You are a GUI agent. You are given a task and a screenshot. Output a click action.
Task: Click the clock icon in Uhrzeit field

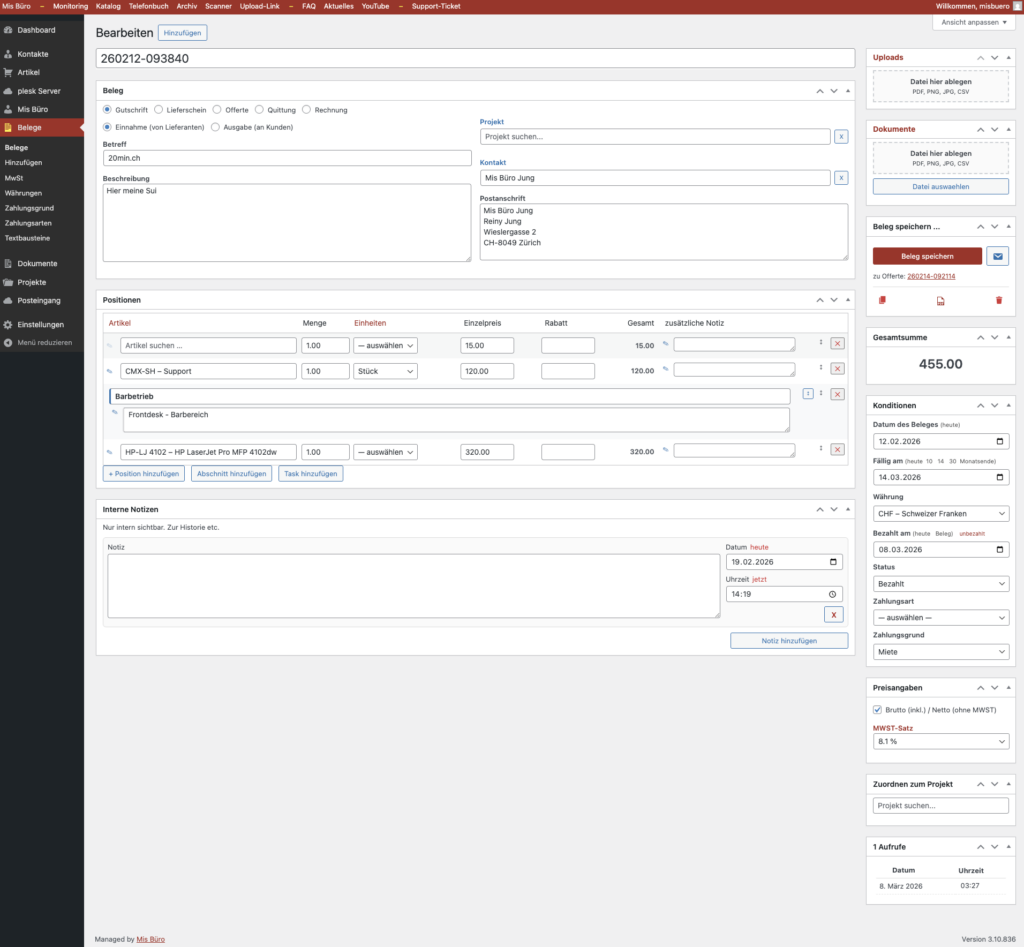tap(832, 594)
